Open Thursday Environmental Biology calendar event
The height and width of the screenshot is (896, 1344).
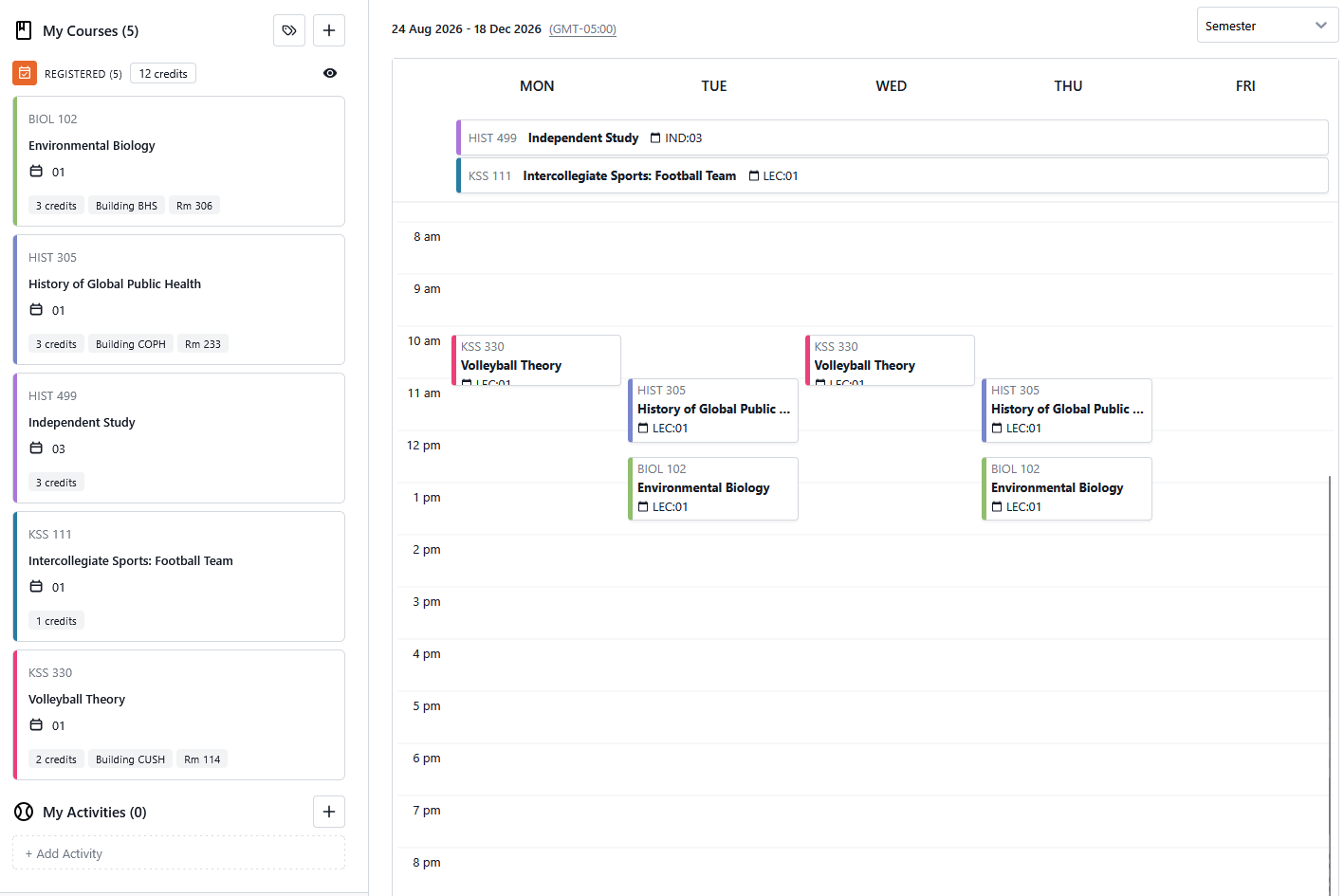pos(1067,489)
